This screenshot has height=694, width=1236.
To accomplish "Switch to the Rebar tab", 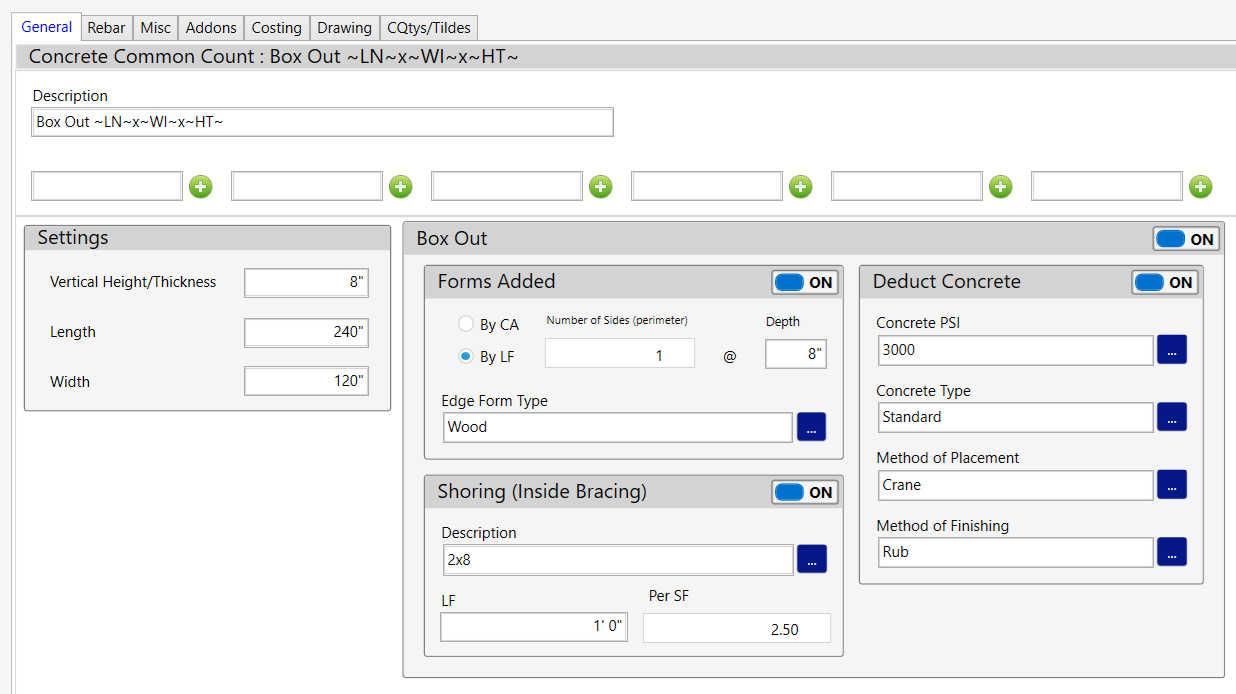I will [106, 28].
